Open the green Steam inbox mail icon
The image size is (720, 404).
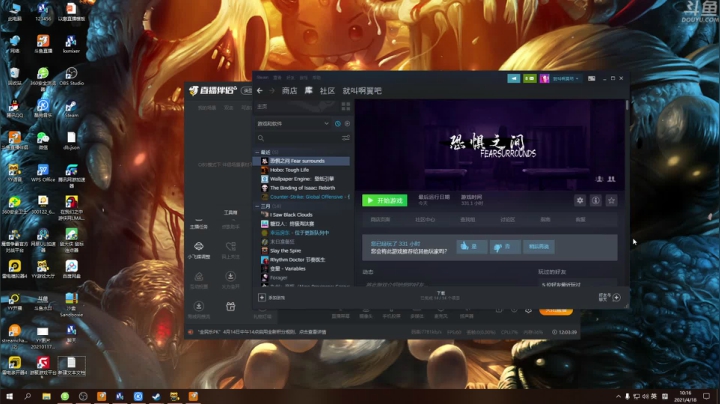click(x=529, y=79)
